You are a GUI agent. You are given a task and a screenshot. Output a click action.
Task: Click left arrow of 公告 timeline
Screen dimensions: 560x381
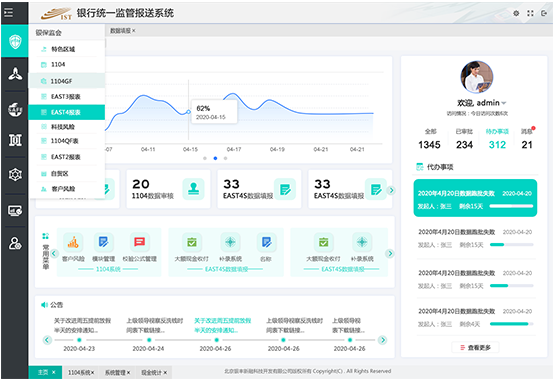47,340
